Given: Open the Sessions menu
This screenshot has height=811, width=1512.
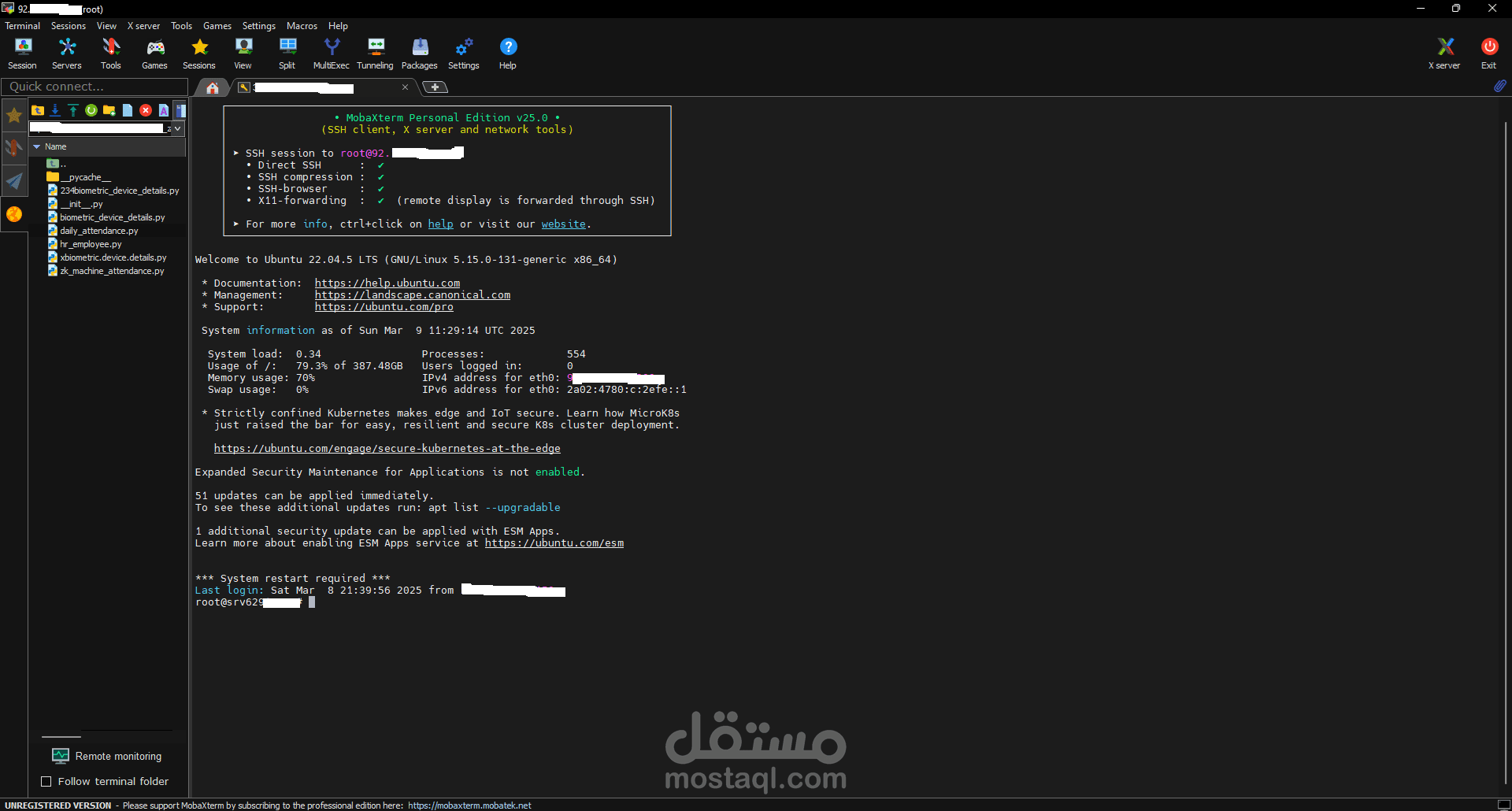Looking at the screenshot, I should click(69, 26).
